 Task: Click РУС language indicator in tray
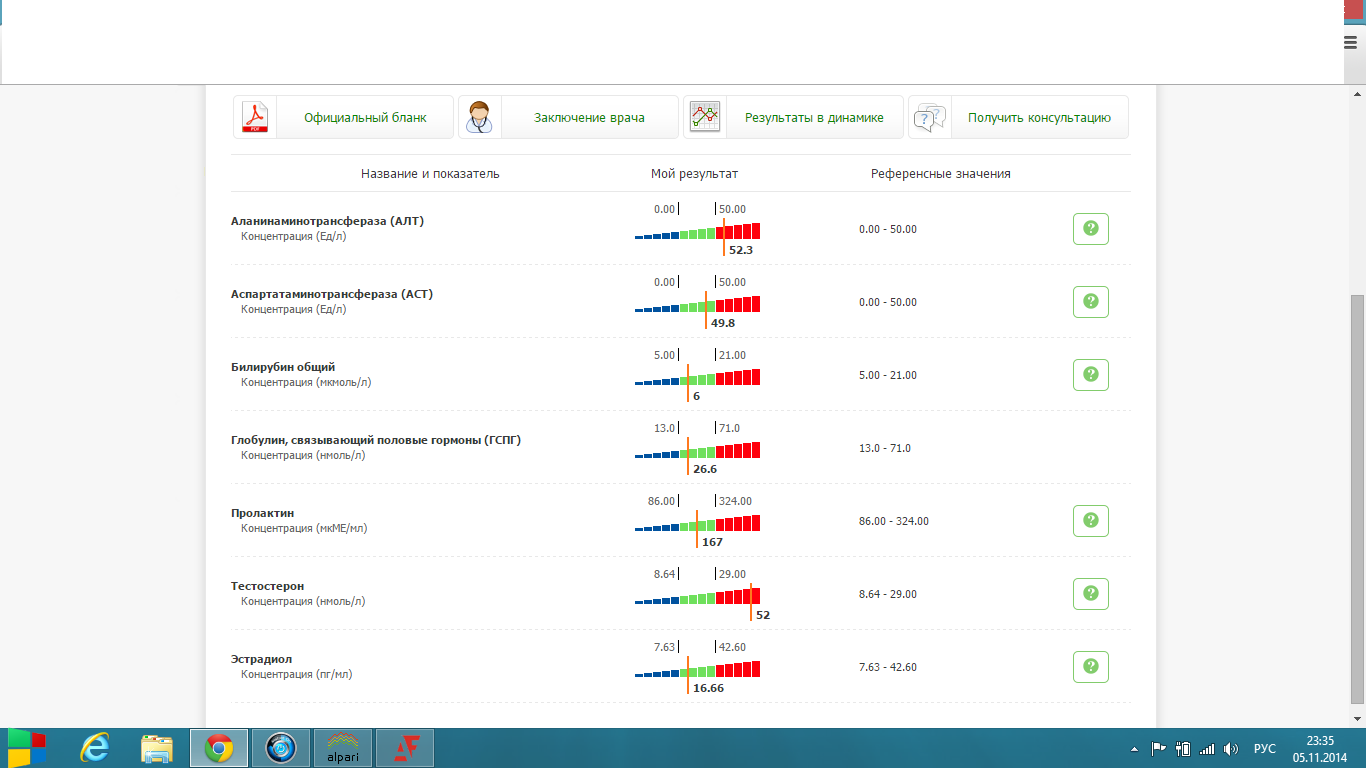(1265, 748)
